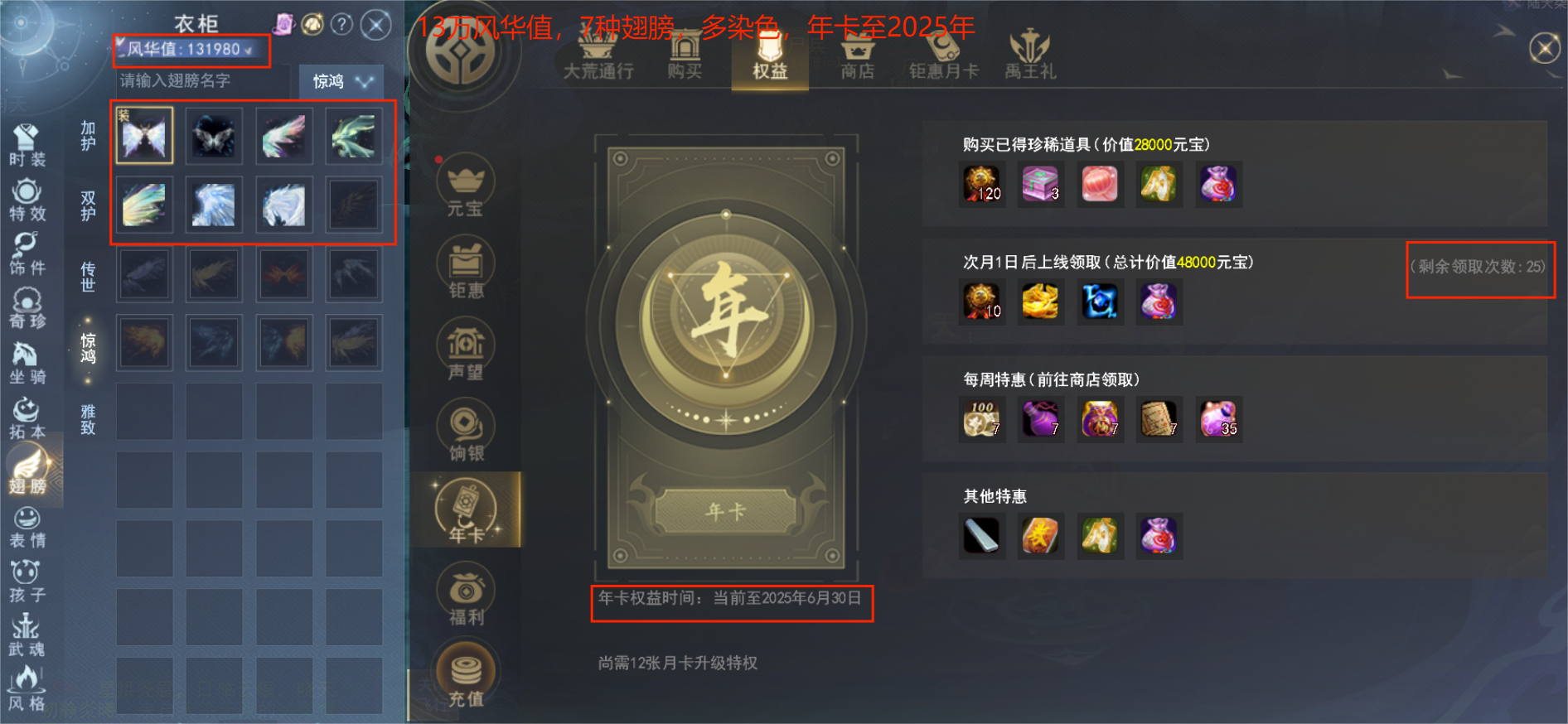1568x724 pixels.
Task: Open the 钜惠月卡 tab
Action: pyautogui.click(x=943, y=58)
